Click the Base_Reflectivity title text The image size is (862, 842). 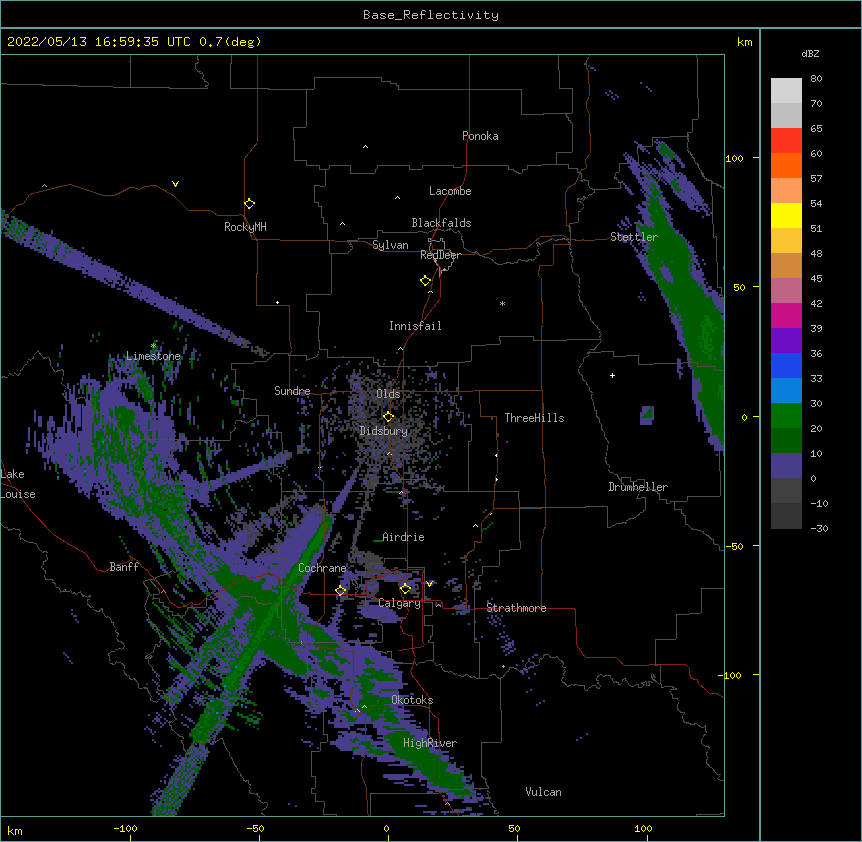[x=431, y=15]
